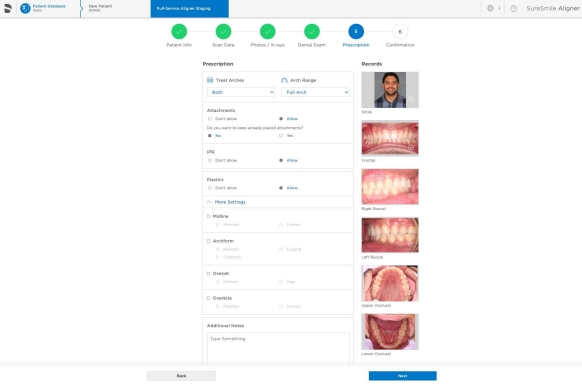Switch to the New Patient tab
The height and width of the screenshot is (384, 582).
(115, 9)
